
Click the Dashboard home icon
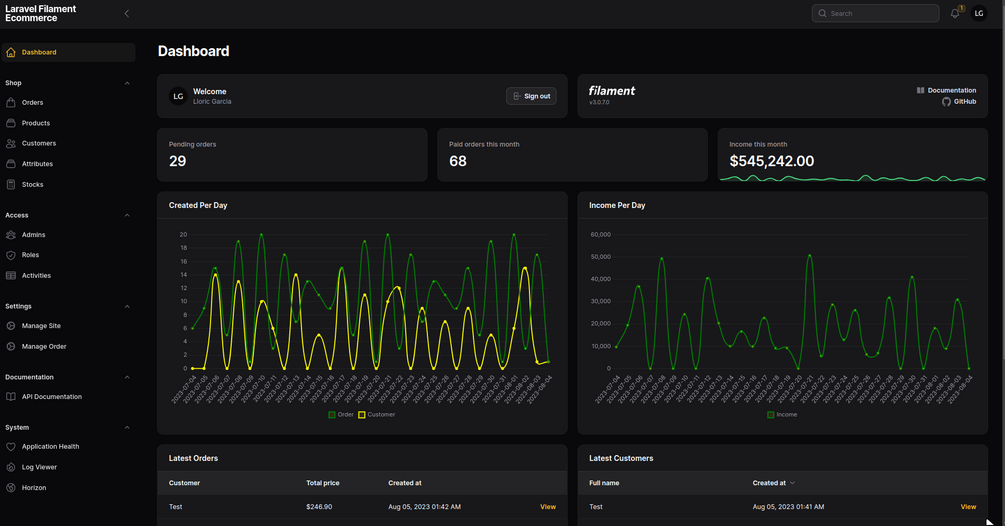[11, 53]
